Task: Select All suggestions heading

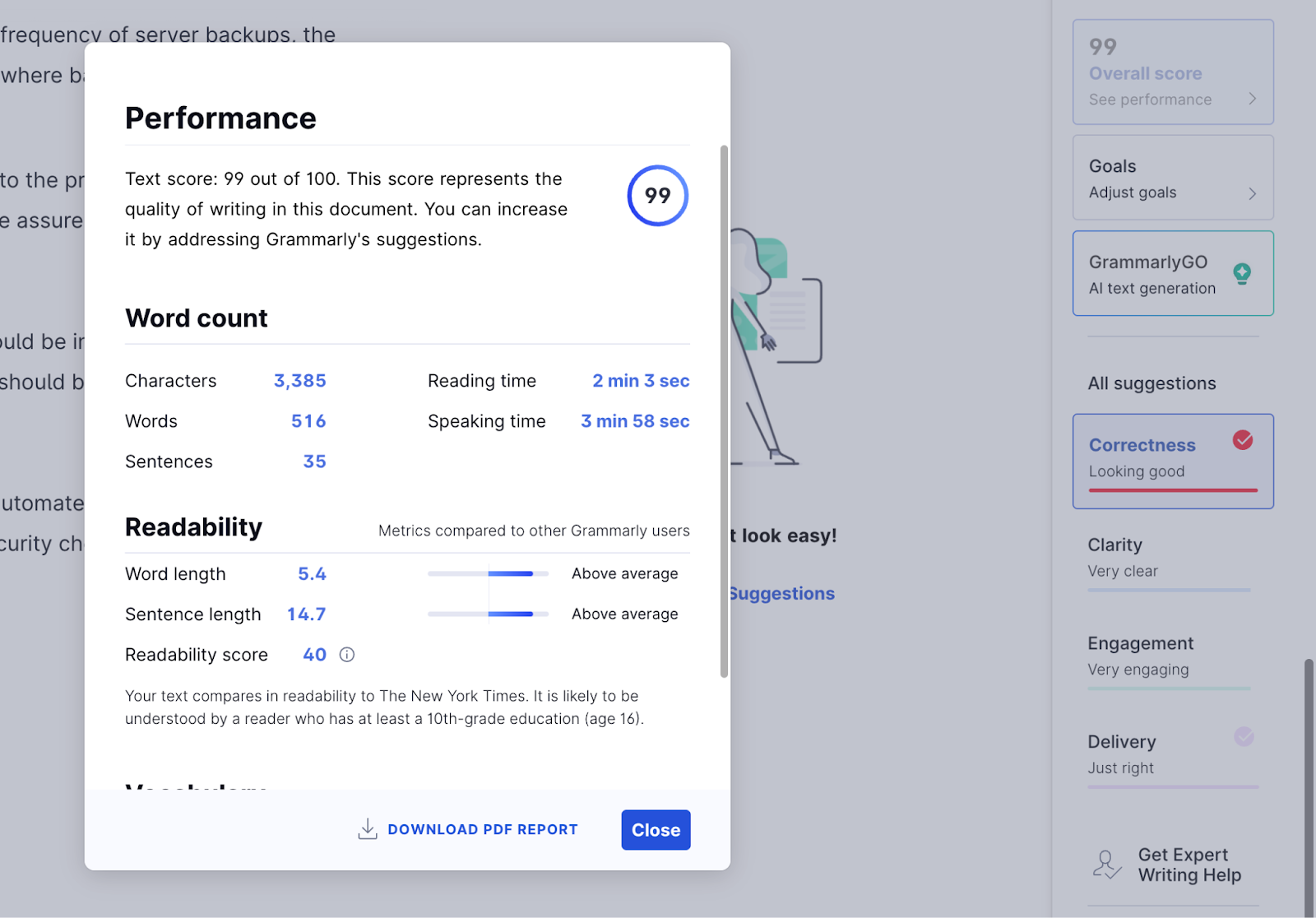Action: [x=1151, y=383]
